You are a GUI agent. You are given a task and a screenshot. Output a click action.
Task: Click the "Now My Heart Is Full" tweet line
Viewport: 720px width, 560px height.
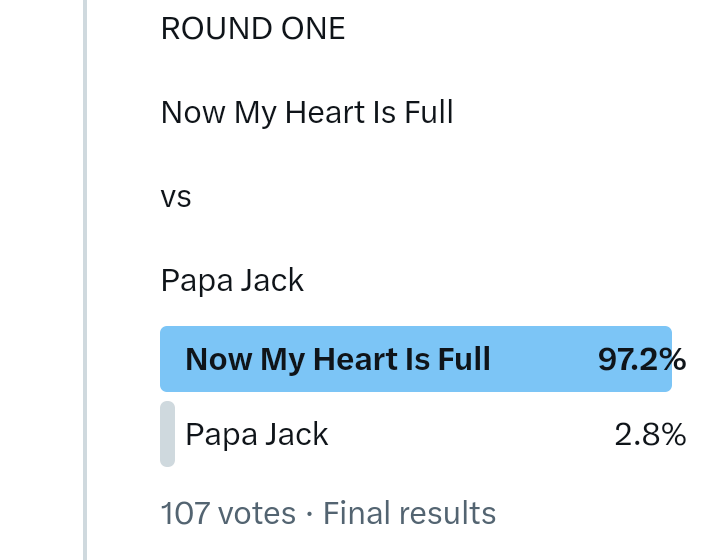click(307, 112)
